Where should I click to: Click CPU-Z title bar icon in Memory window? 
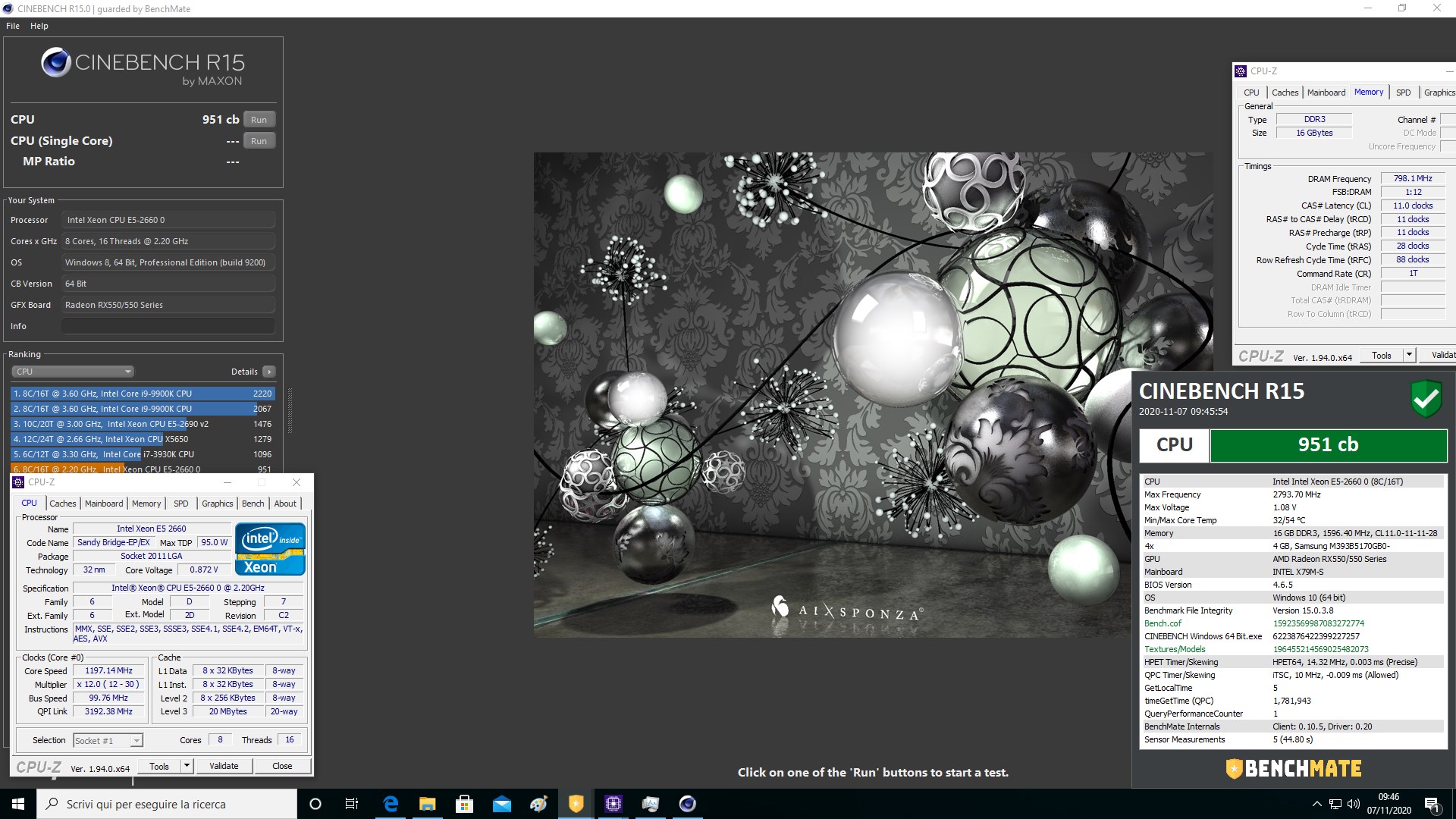coord(1241,71)
